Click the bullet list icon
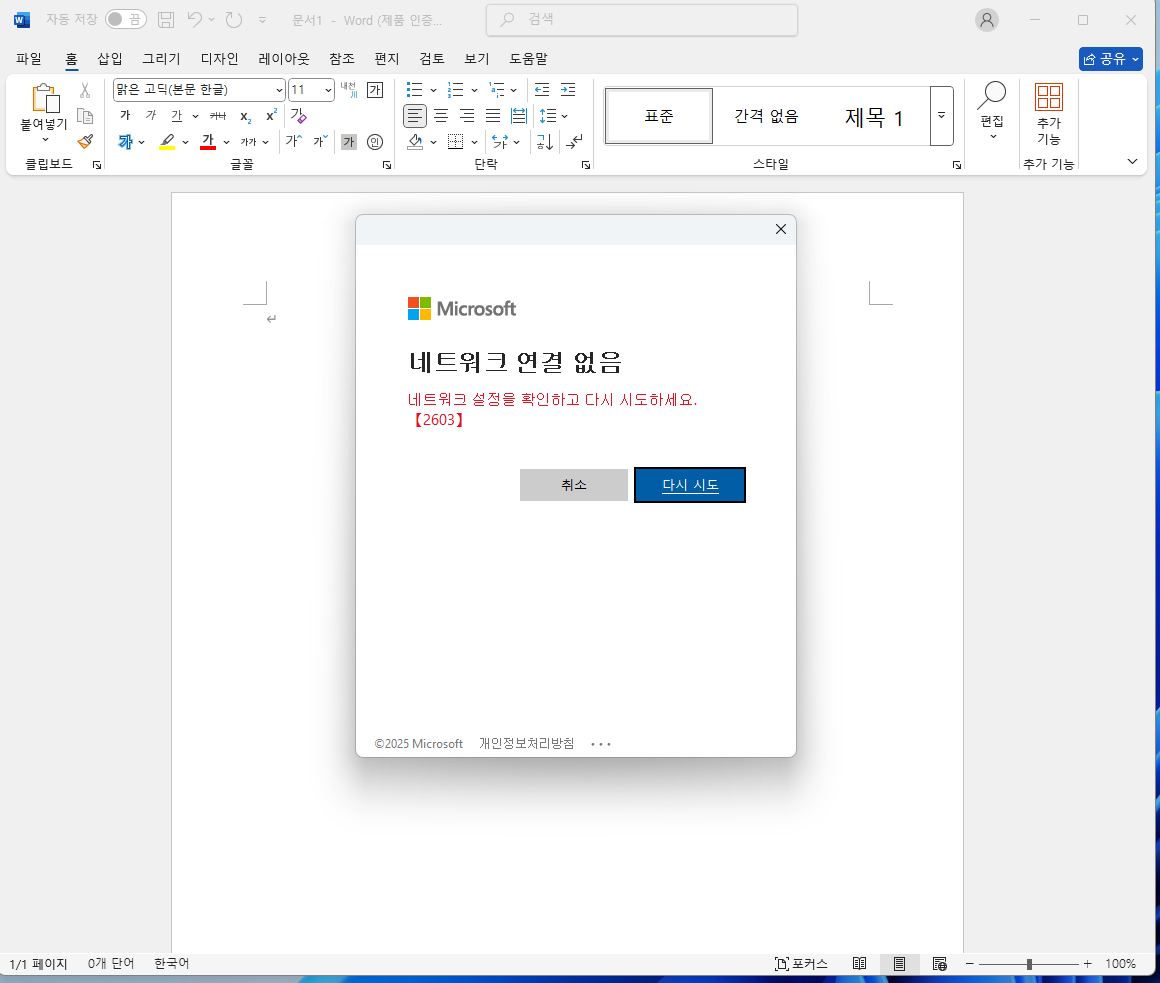 pos(414,90)
